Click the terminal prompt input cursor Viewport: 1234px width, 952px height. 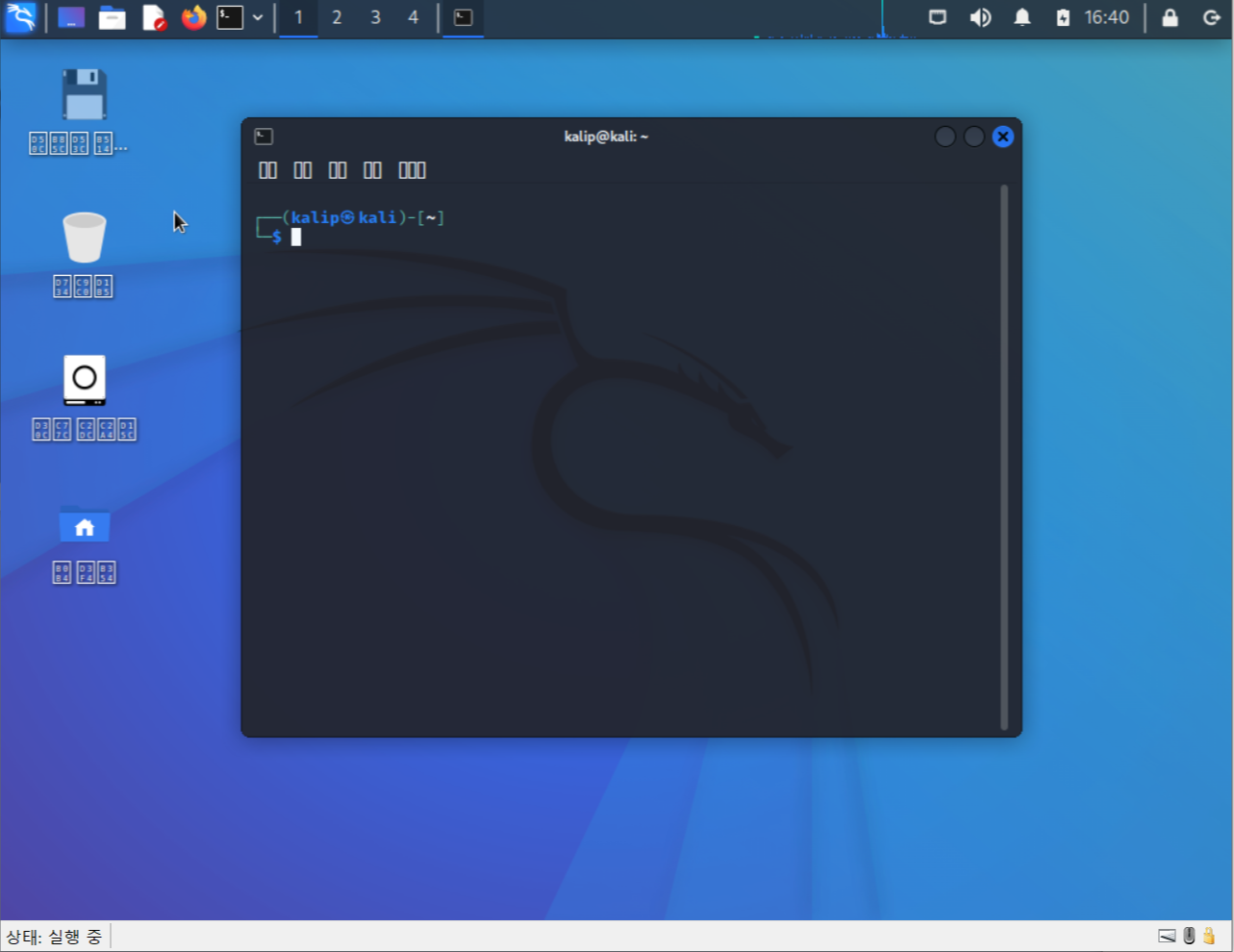tap(296, 237)
